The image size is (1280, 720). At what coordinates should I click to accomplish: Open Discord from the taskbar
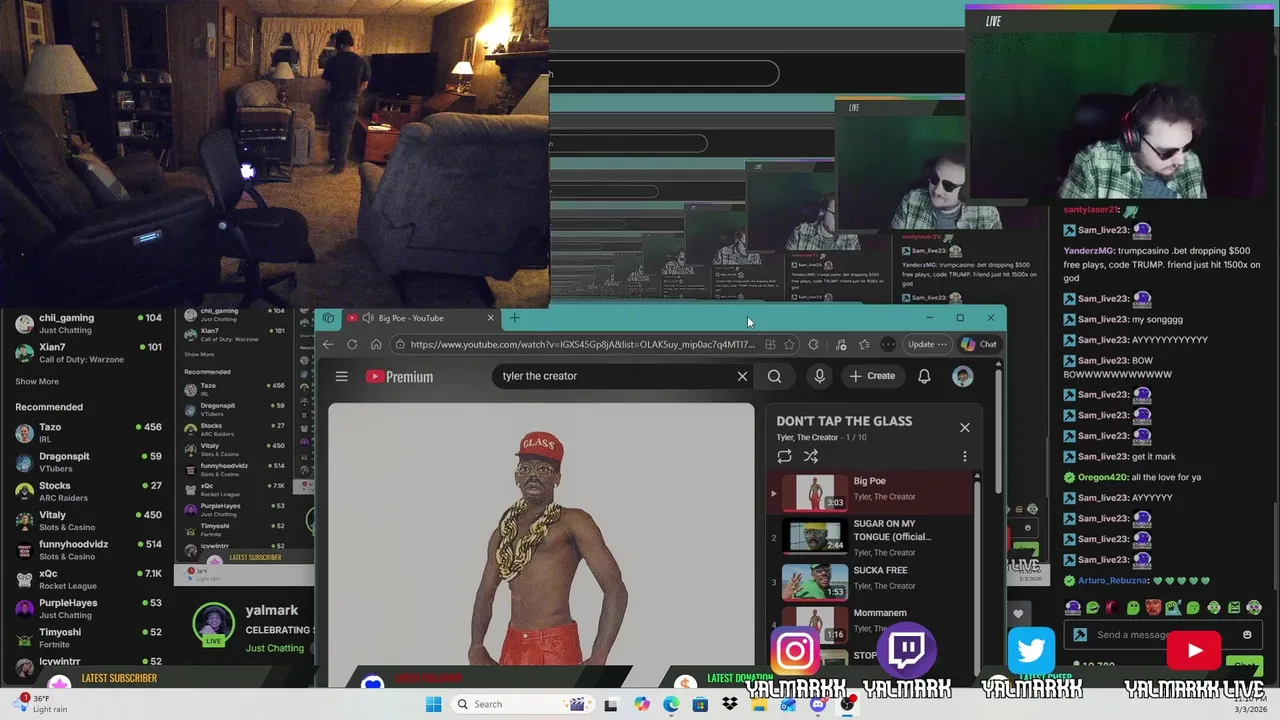(x=818, y=704)
